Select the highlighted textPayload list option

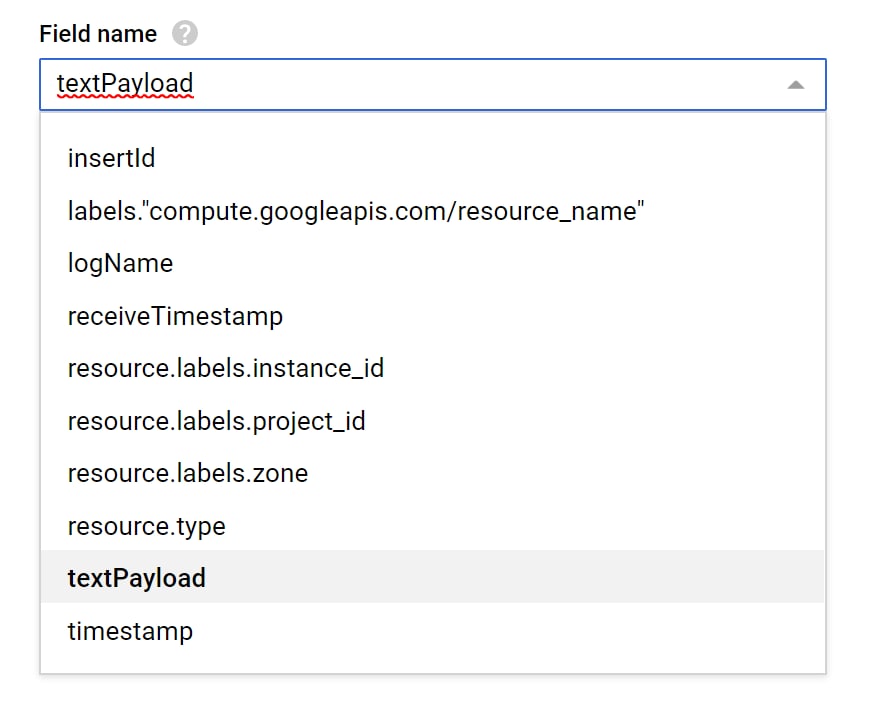(x=432, y=576)
